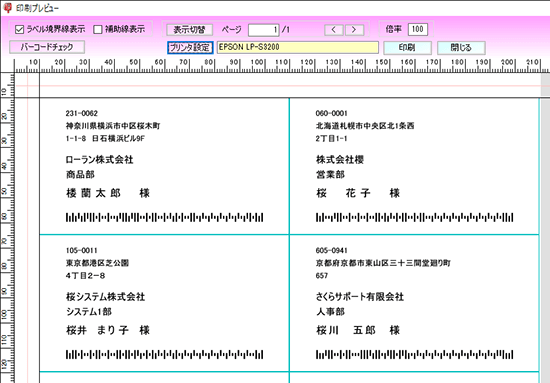Click recipient name 楼蘭太郎 様
550x383 pixels.
click(108, 193)
